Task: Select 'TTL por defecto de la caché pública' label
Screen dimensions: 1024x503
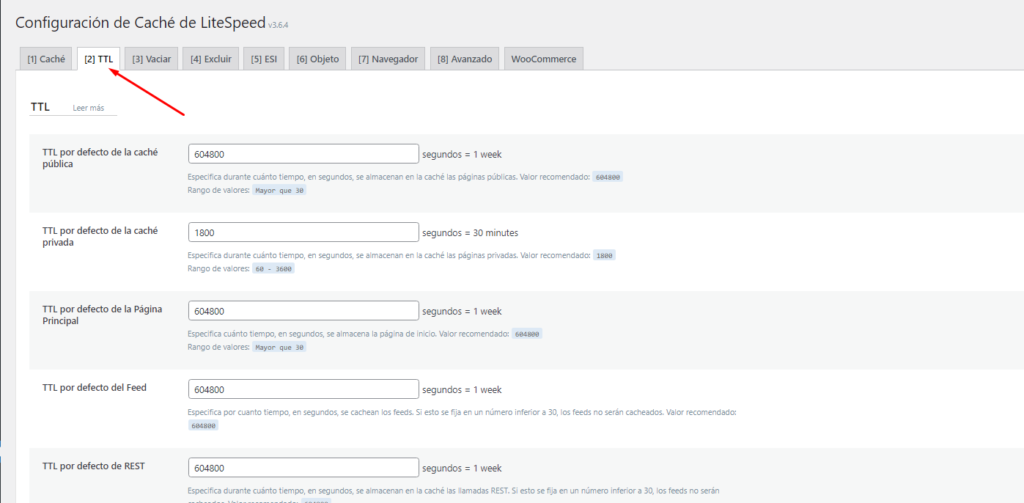Action: pos(100,158)
